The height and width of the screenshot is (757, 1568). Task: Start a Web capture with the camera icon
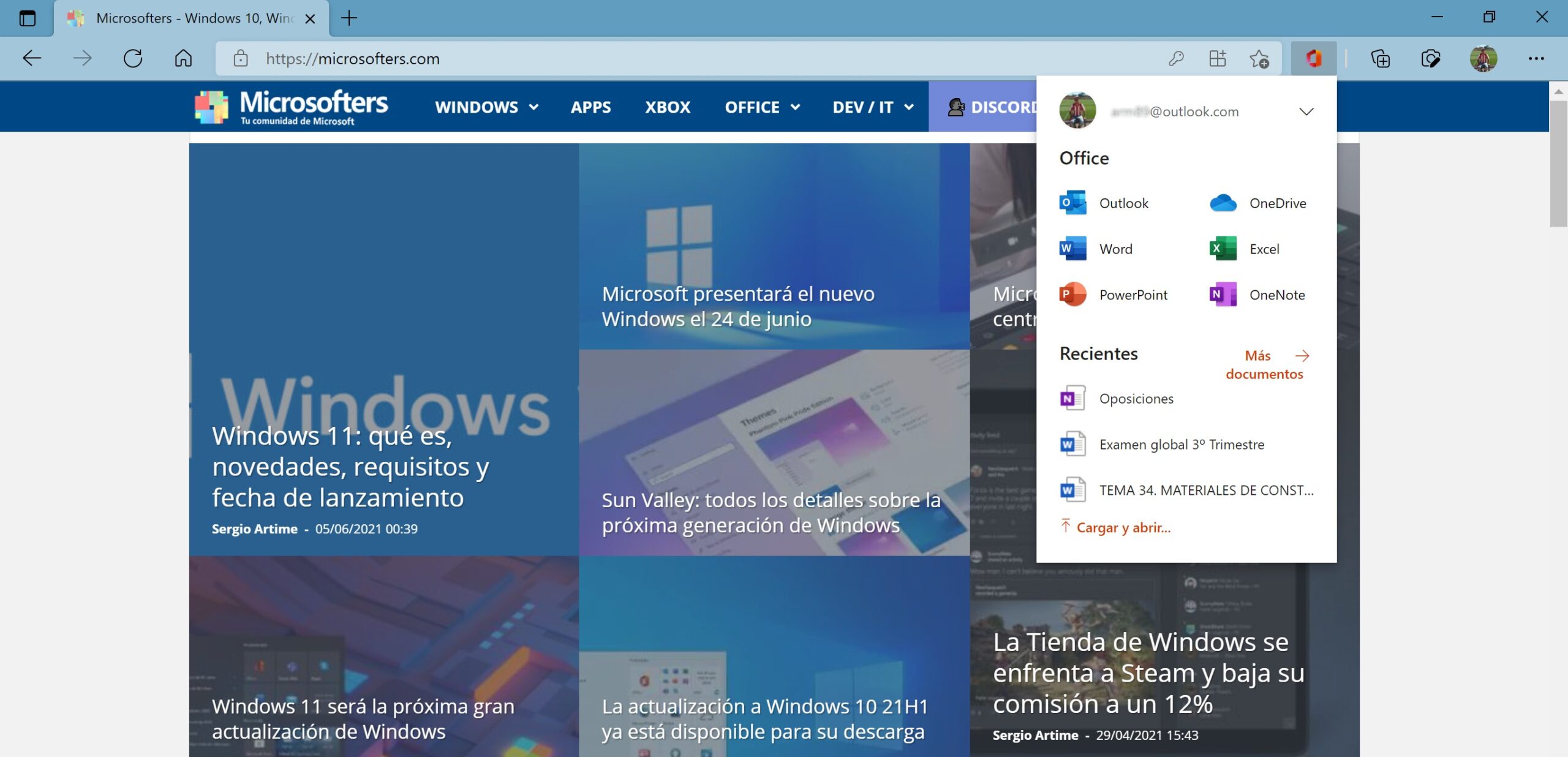click(x=1431, y=59)
